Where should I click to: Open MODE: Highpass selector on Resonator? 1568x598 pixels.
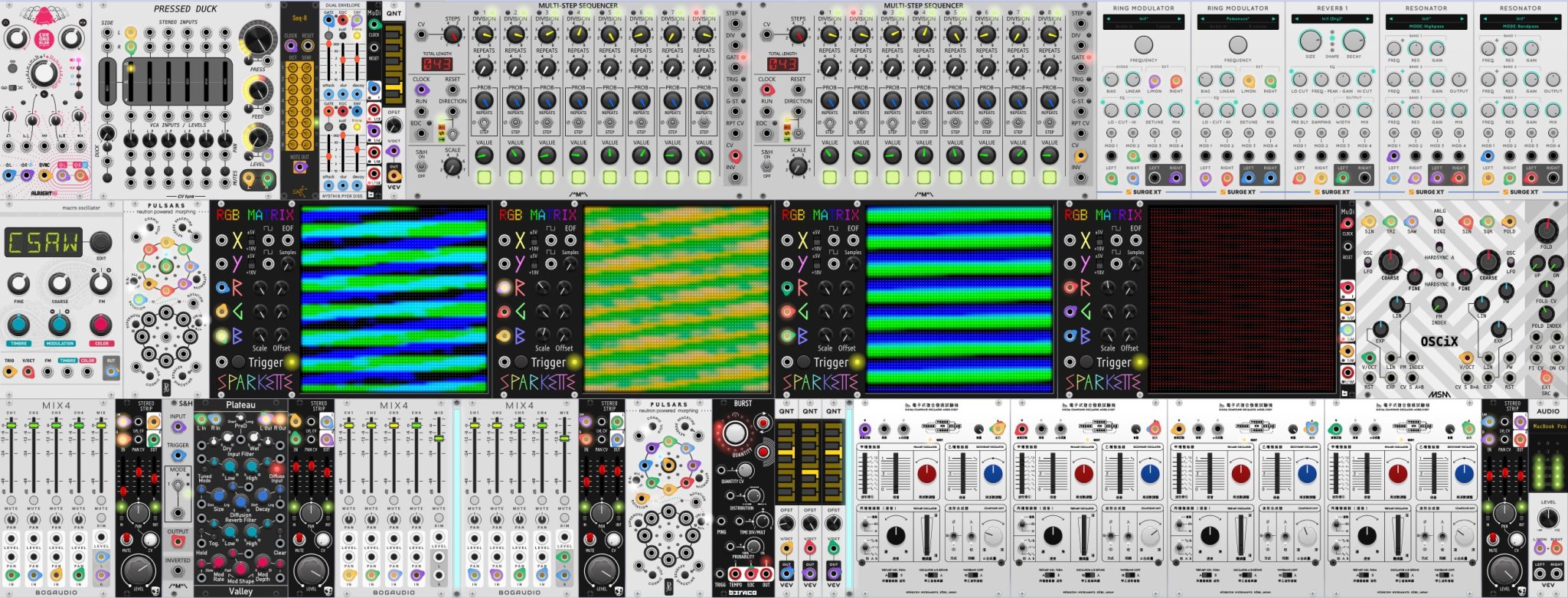[1426, 26]
